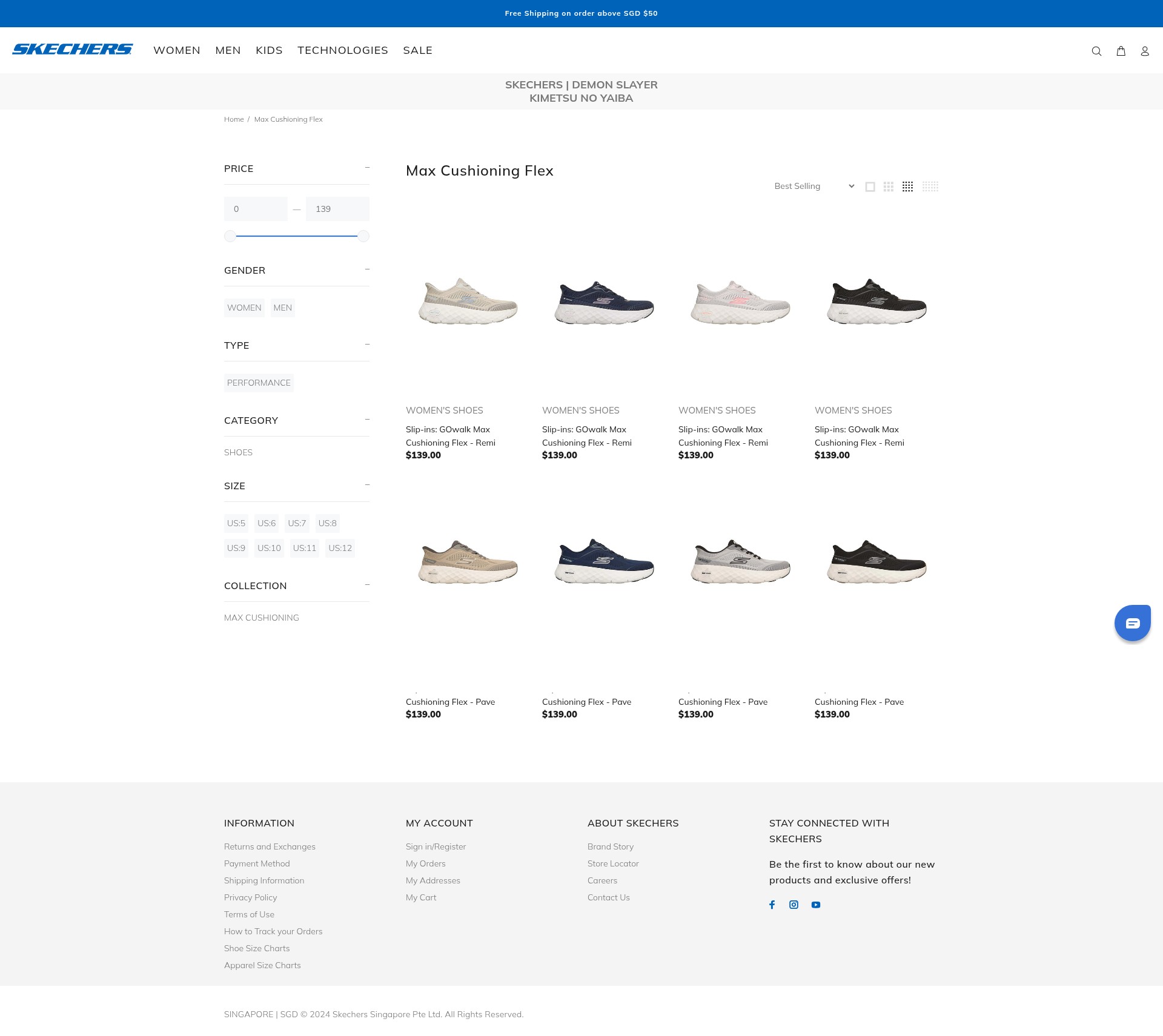1163x1036 pixels.
Task: Visit the Skechers Facebook page icon
Action: 772,905
